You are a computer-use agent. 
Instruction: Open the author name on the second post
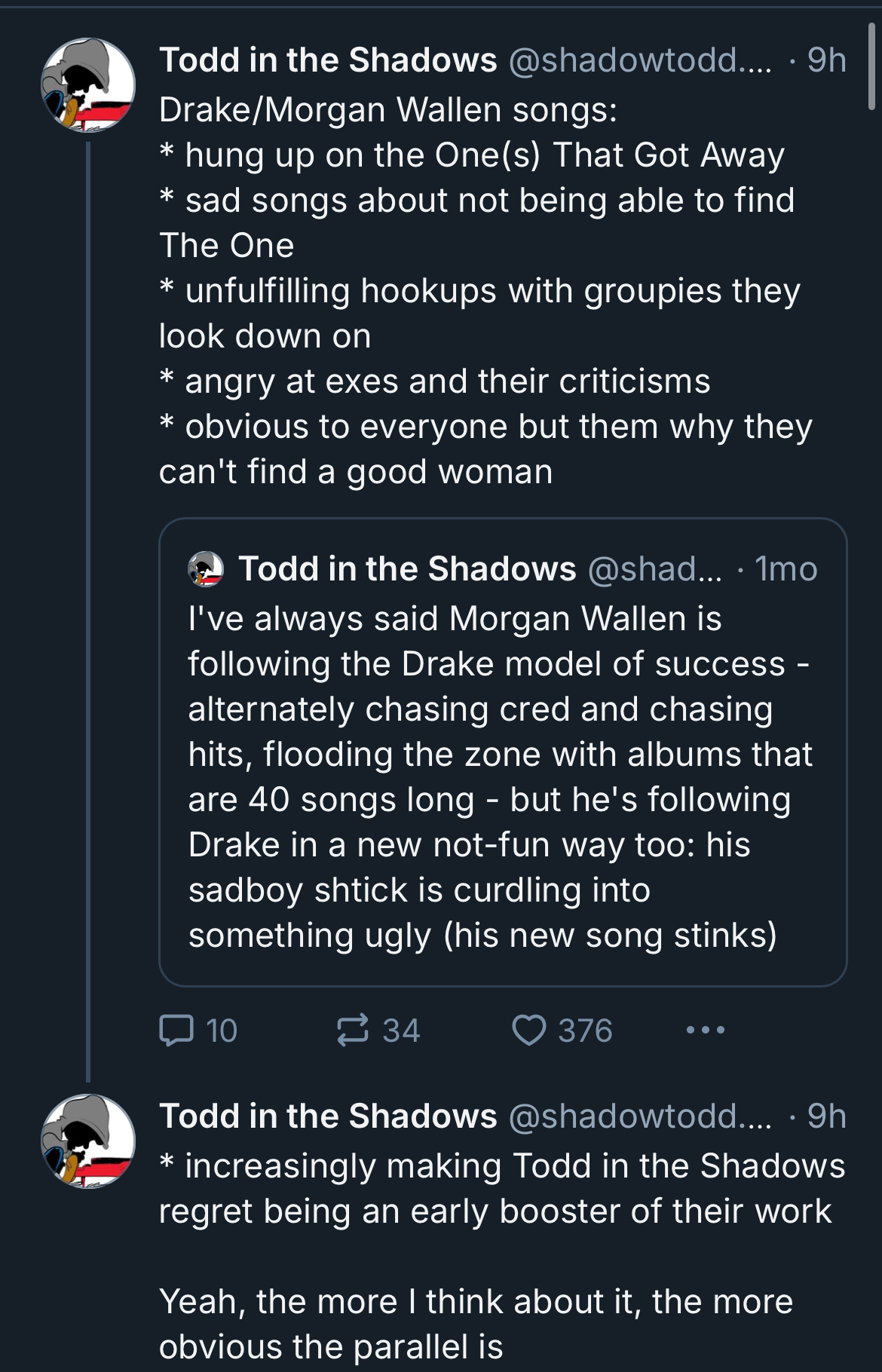pyautogui.click(x=328, y=1116)
